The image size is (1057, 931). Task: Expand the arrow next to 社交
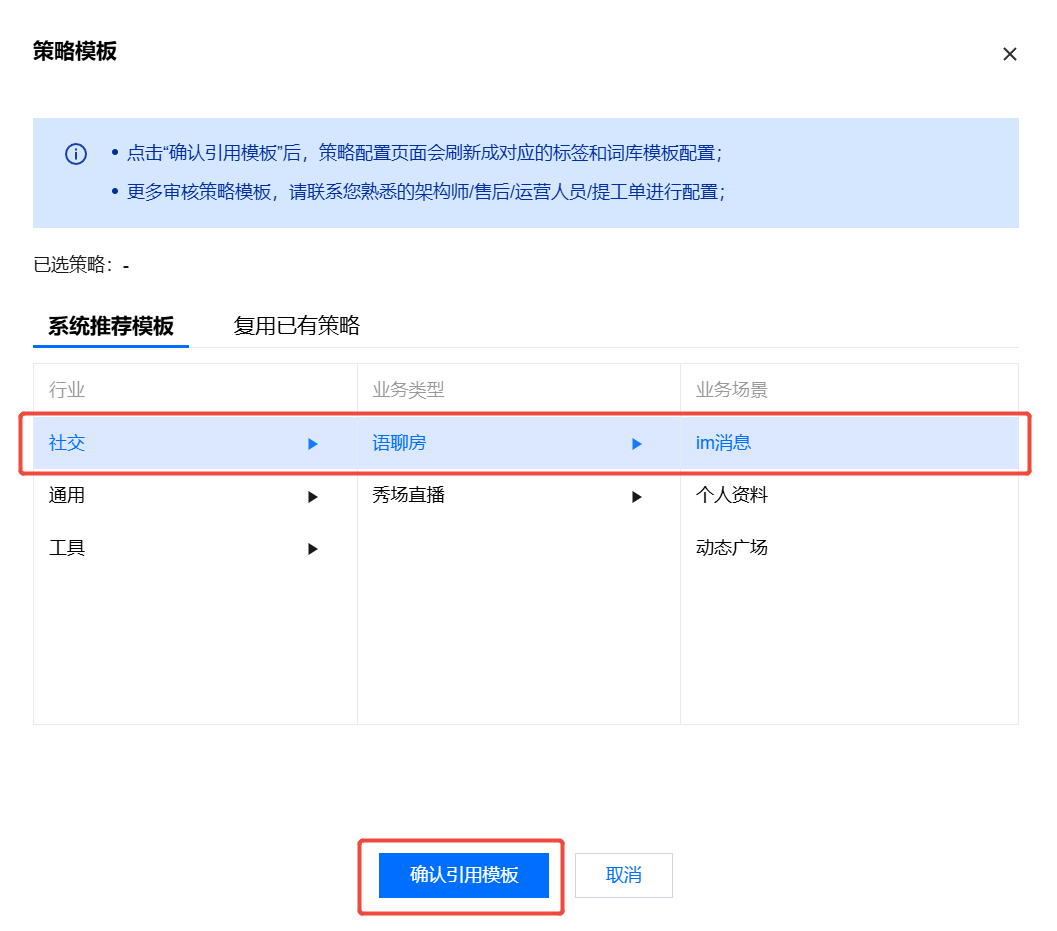pyautogui.click(x=313, y=444)
